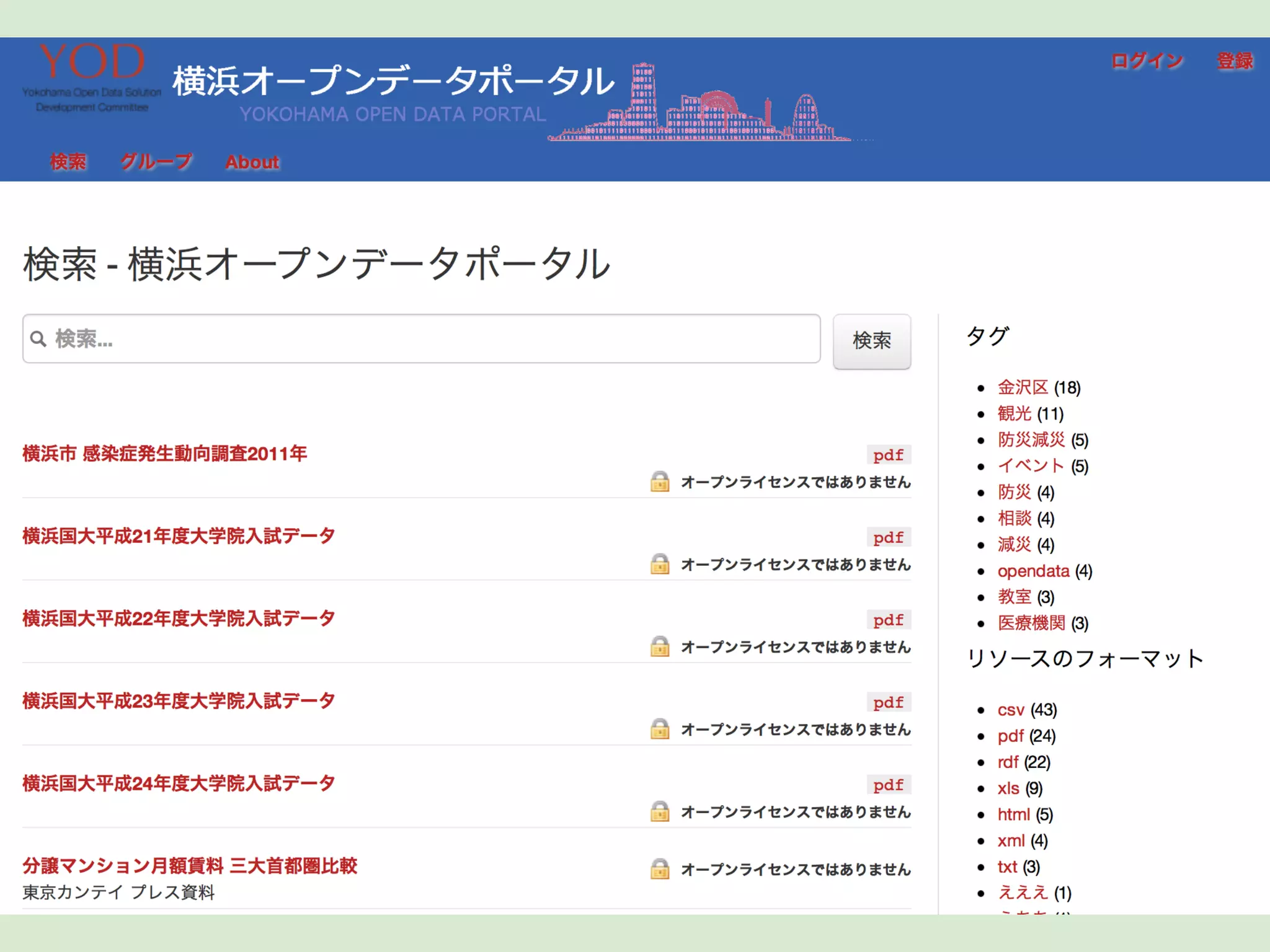This screenshot has width=1270, height=952.
Task: Click lock icon for 分譲マンション月額賃料 row
Action: tap(660, 869)
